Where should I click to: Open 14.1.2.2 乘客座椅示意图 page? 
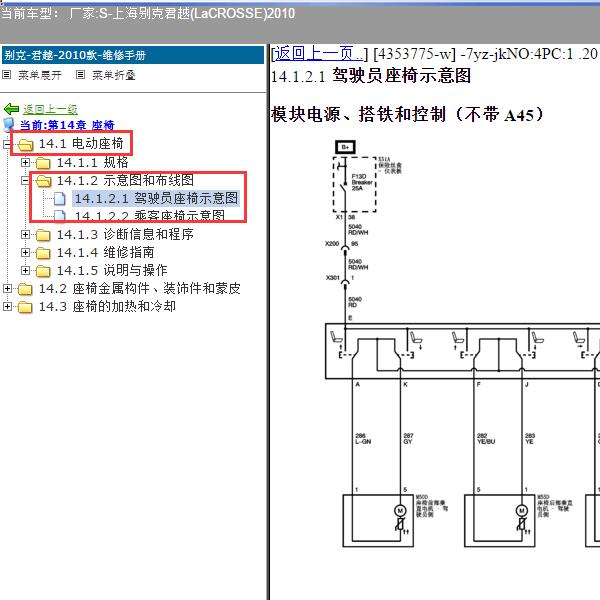coord(150,215)
